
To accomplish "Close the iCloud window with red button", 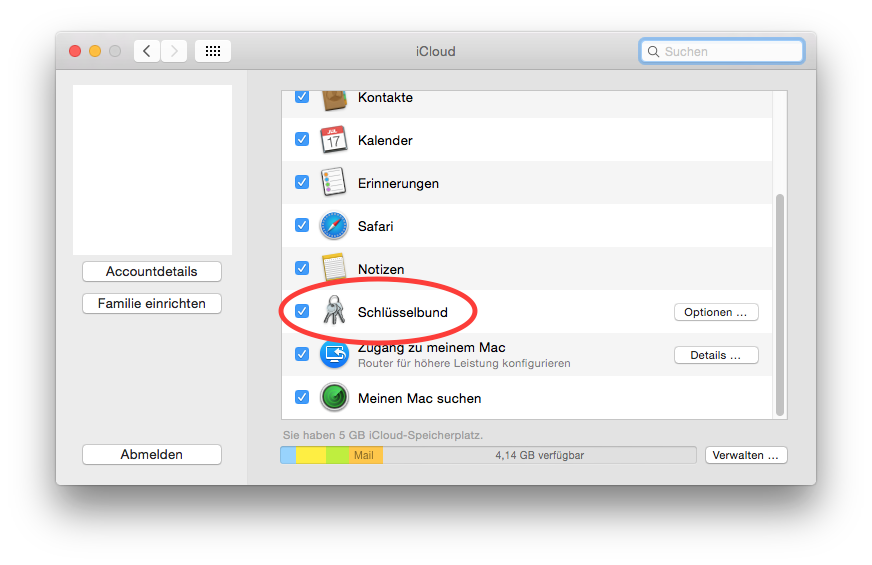I will click(75, 51).
